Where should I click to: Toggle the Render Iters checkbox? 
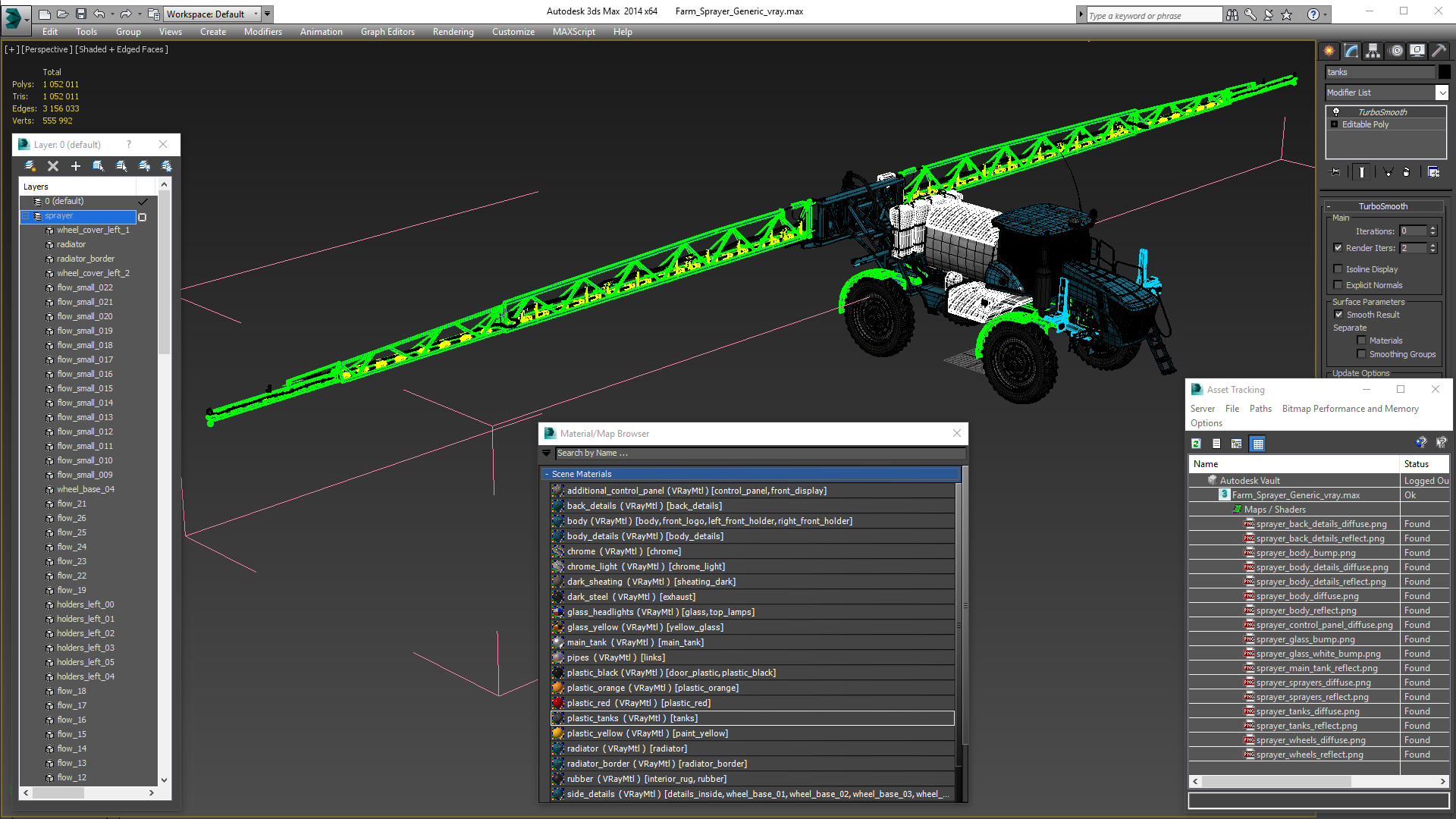(1338, 248)
